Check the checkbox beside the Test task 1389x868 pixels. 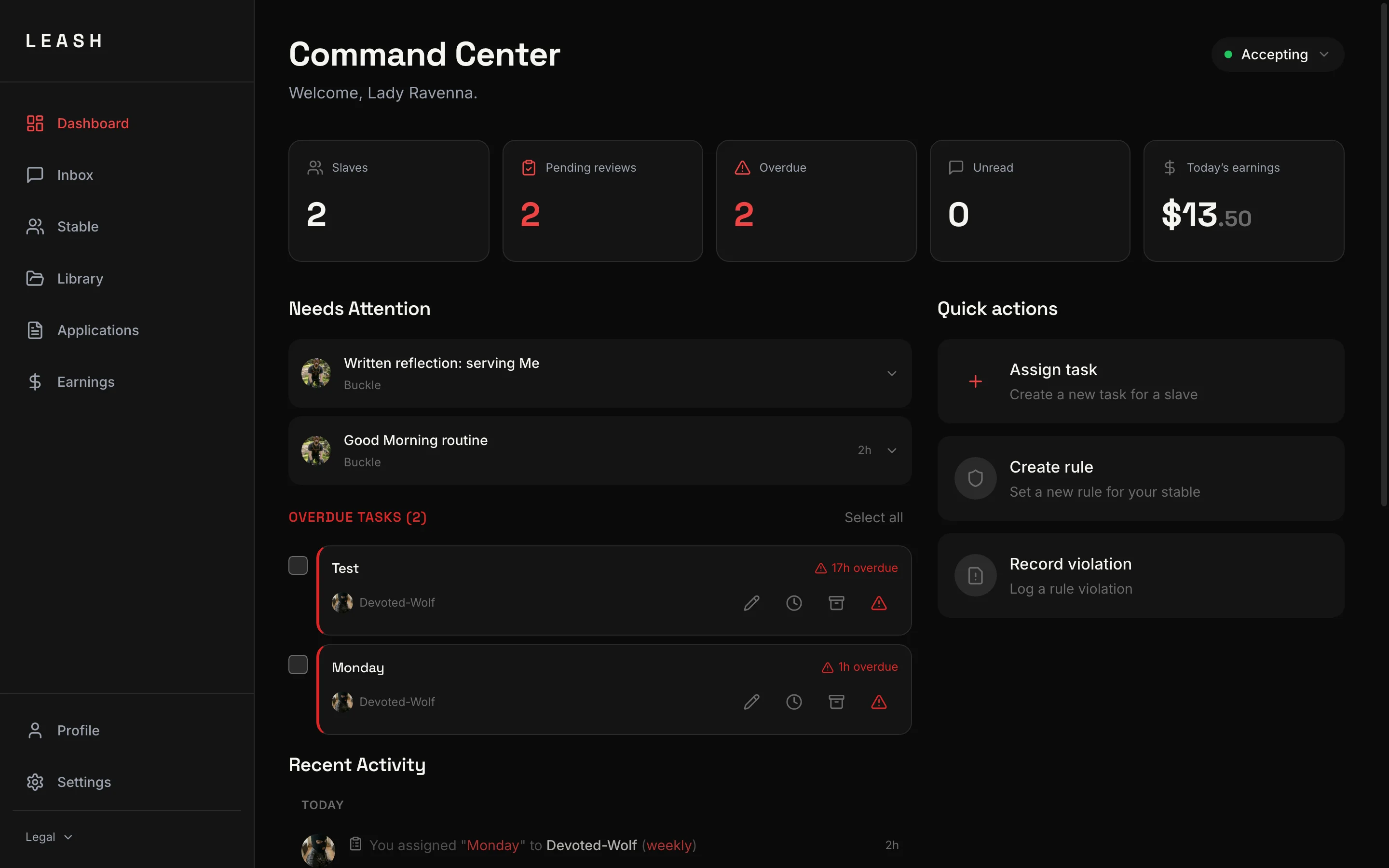click(x=298, y=566)
